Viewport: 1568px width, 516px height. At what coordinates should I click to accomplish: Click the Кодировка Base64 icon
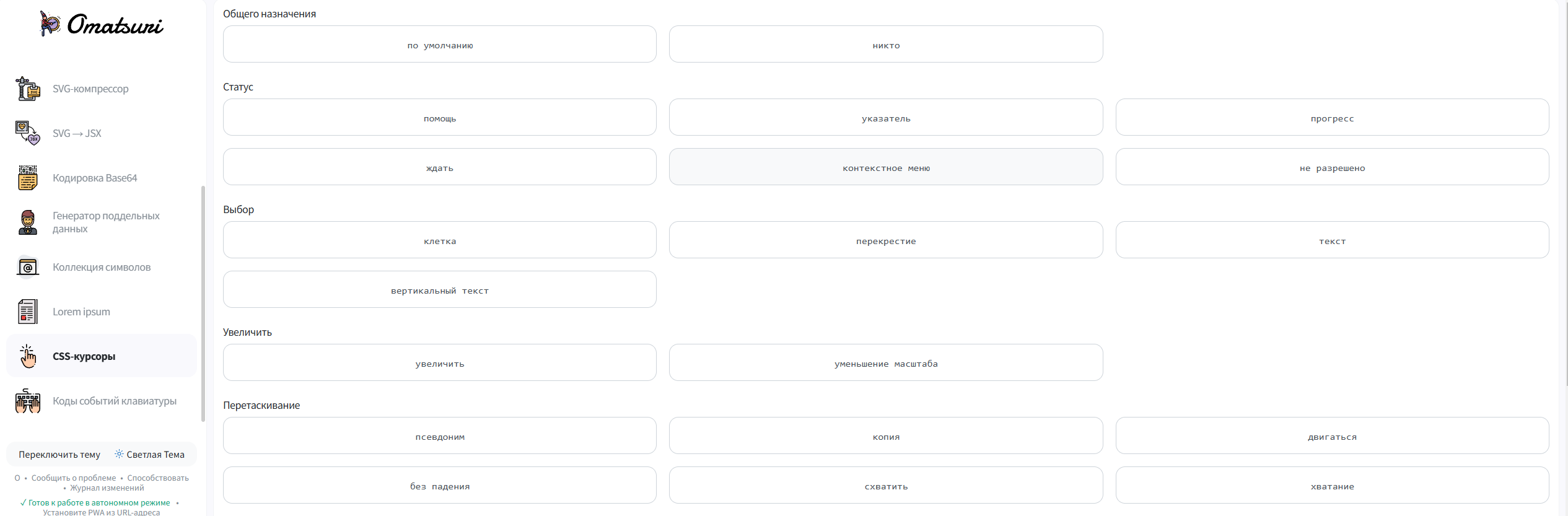pos(28,178)
